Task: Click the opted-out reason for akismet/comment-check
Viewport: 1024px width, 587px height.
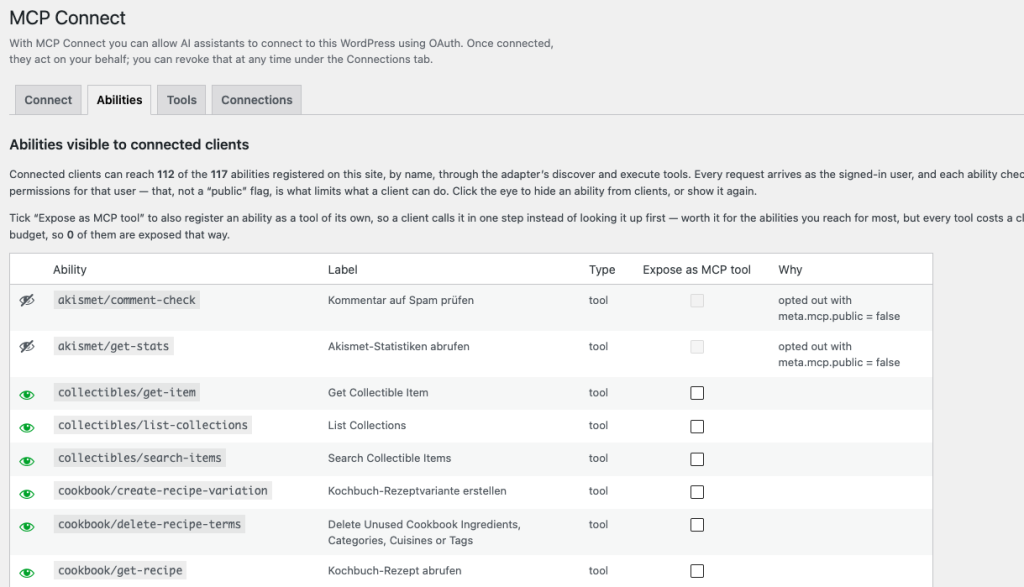Action: 839,308
